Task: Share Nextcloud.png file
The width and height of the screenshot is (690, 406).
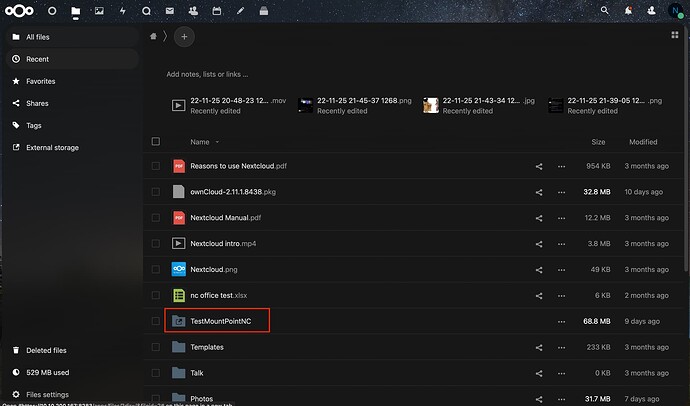Action: (539, 270)
